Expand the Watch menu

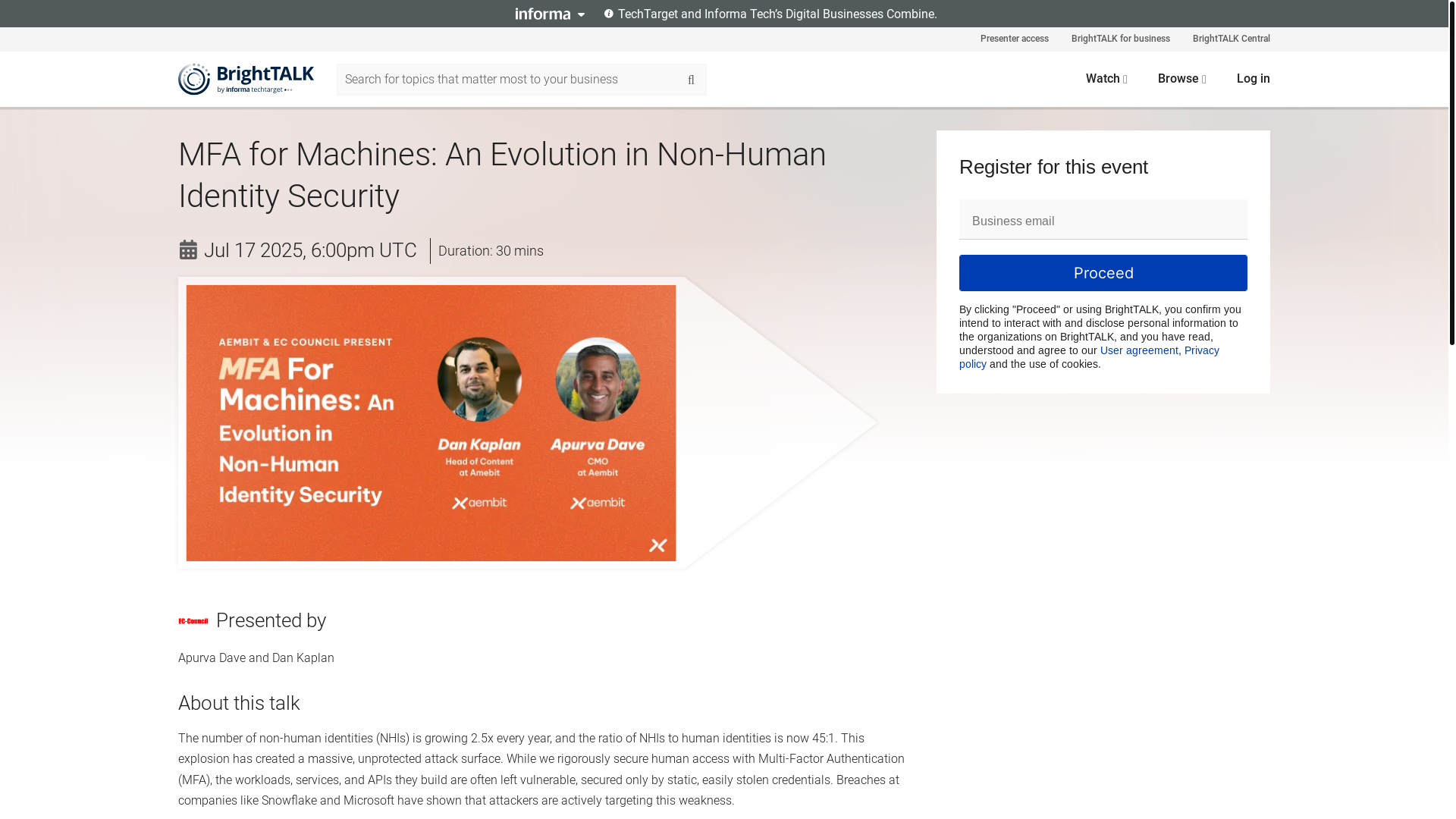(x=1106, y=79)
